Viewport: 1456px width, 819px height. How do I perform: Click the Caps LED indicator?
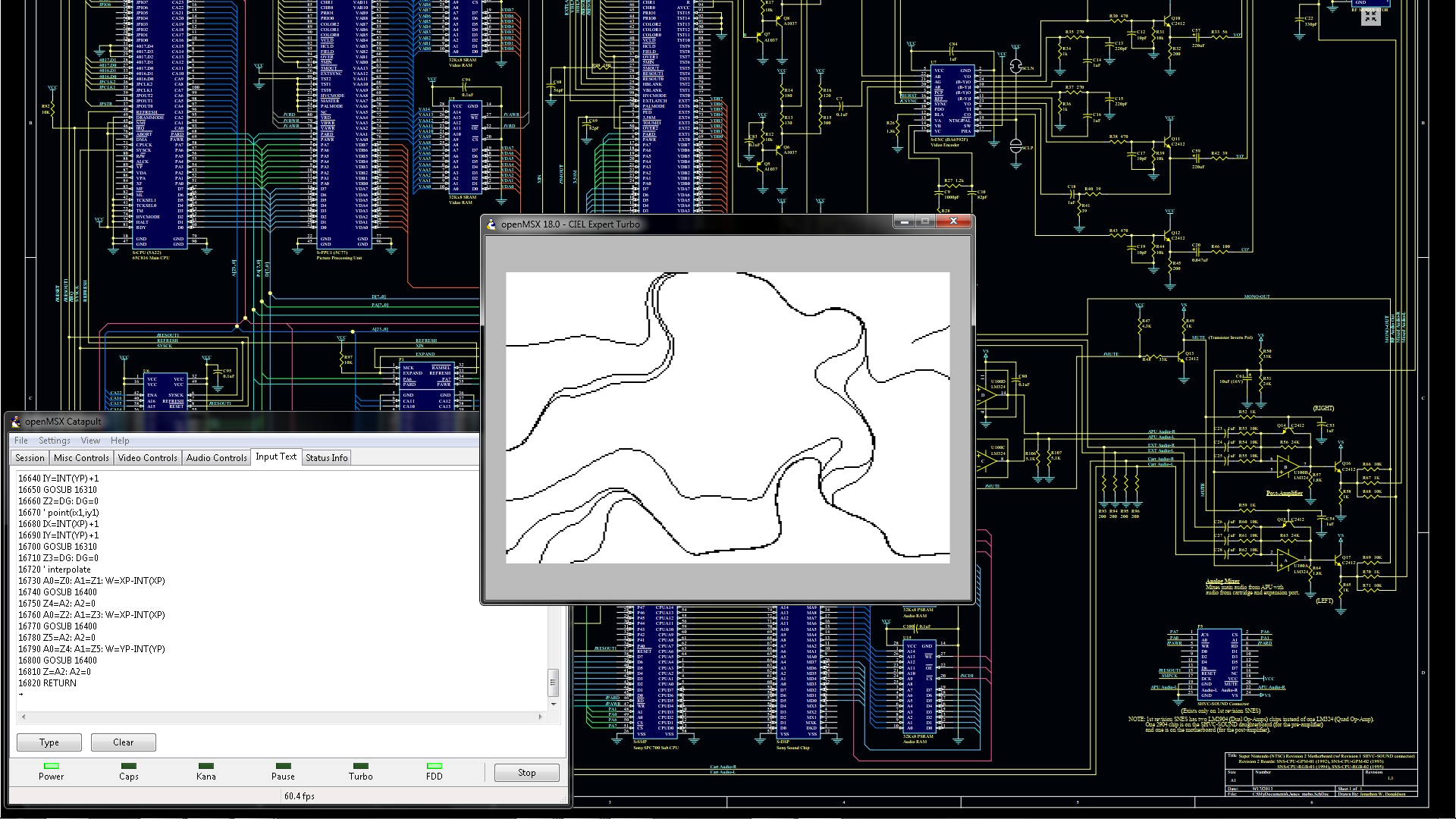click(x=128, y=766)
